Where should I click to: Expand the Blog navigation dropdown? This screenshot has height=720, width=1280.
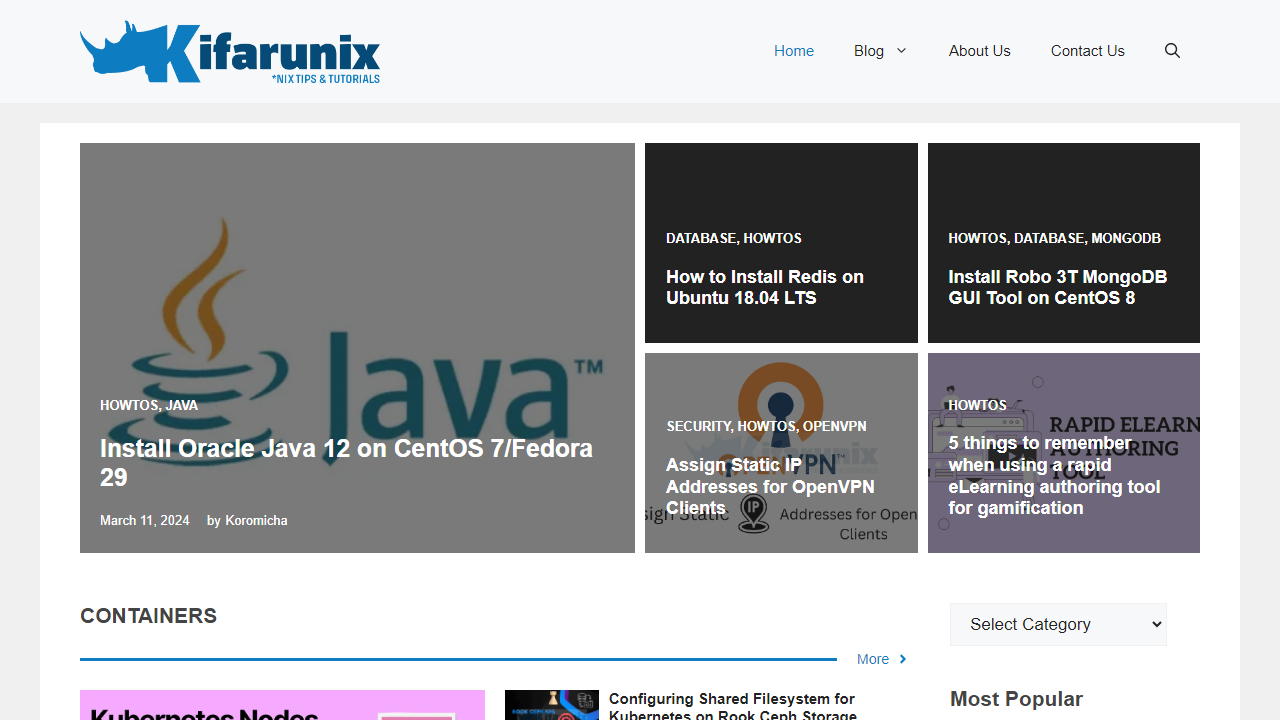[879, 50]
